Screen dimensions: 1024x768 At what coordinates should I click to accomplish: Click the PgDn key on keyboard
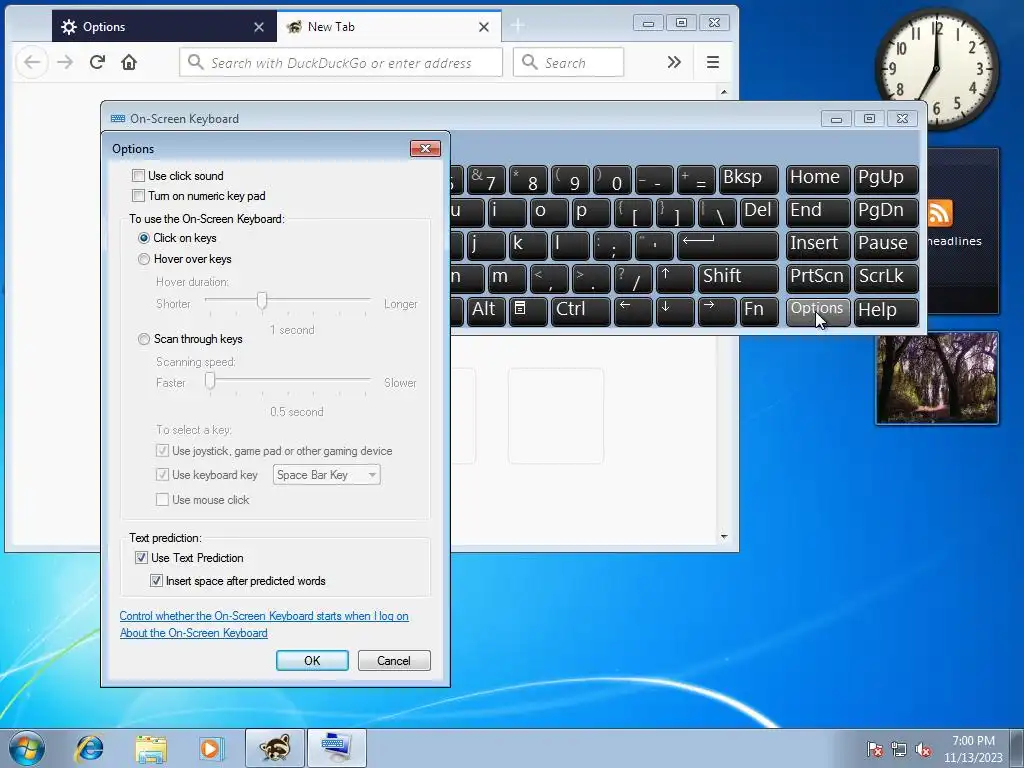(886, 212)
